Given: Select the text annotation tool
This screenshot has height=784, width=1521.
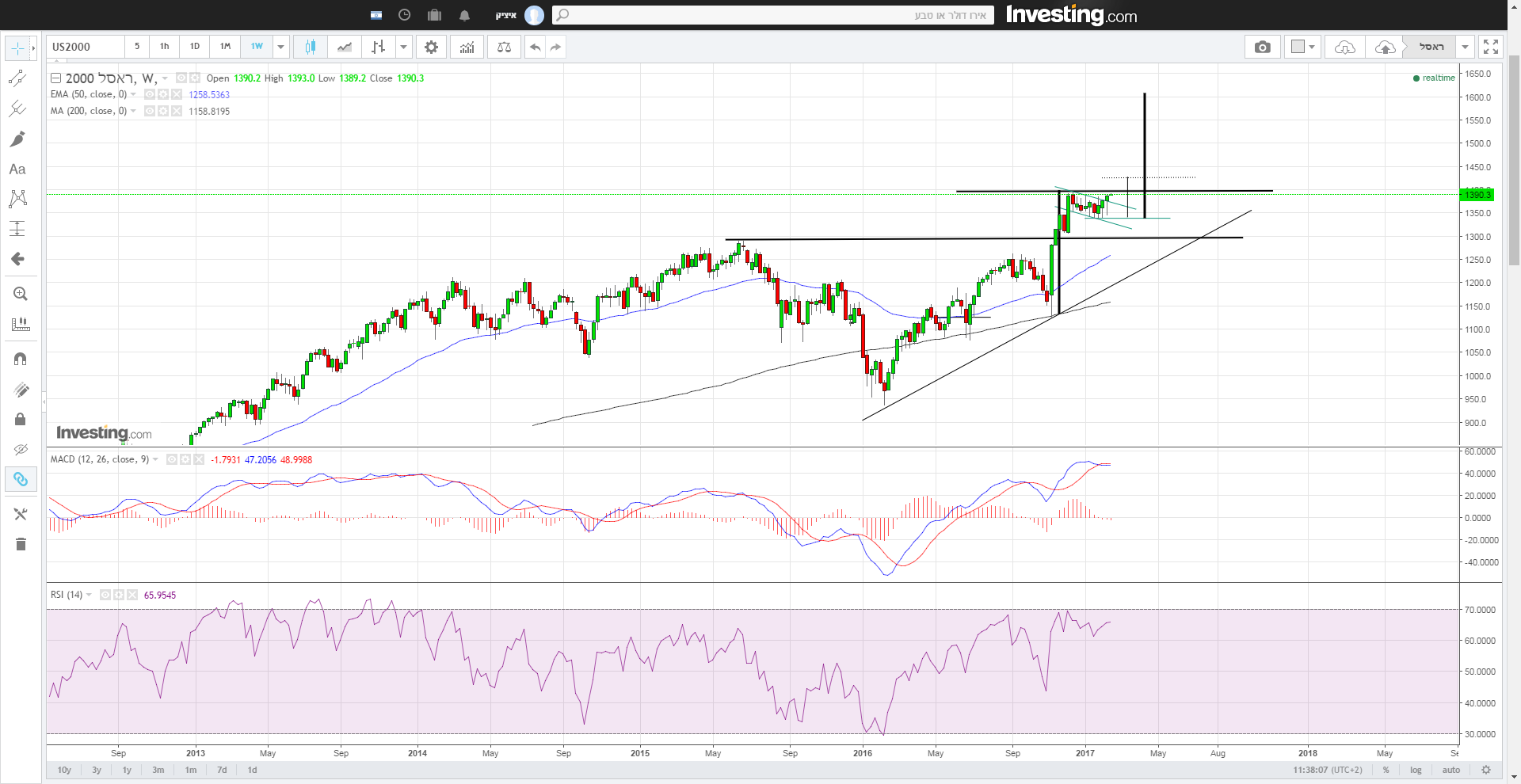Looking at the screenshot, I should tap(17, 169).
